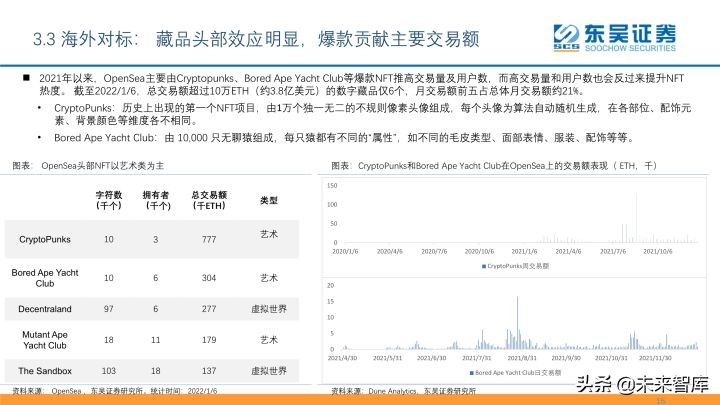Click the 虚拟世界 type cell for The Sandbox
Screen dimensions: 720x405
269,371
